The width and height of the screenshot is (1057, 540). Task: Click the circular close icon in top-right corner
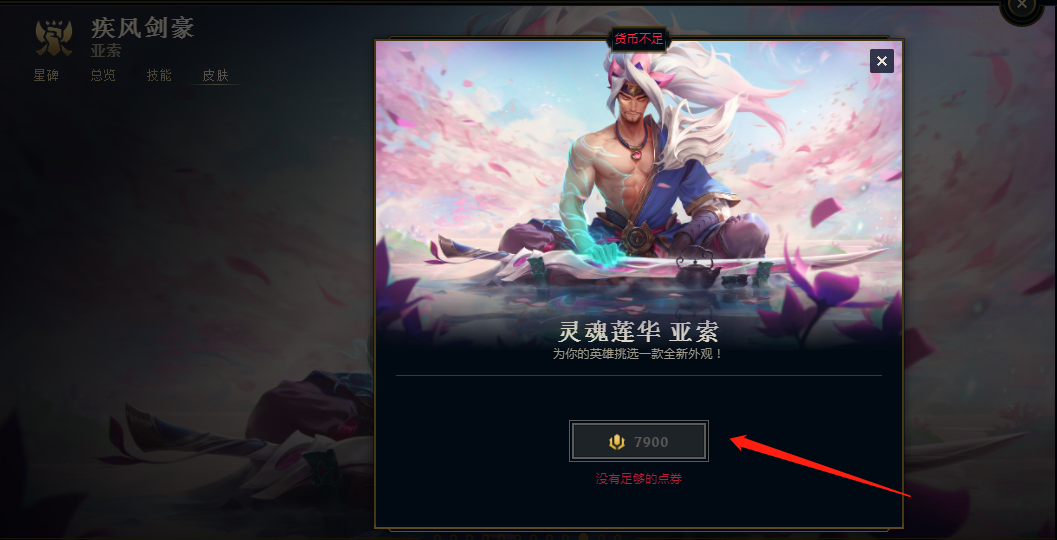tap(1022, 5)
